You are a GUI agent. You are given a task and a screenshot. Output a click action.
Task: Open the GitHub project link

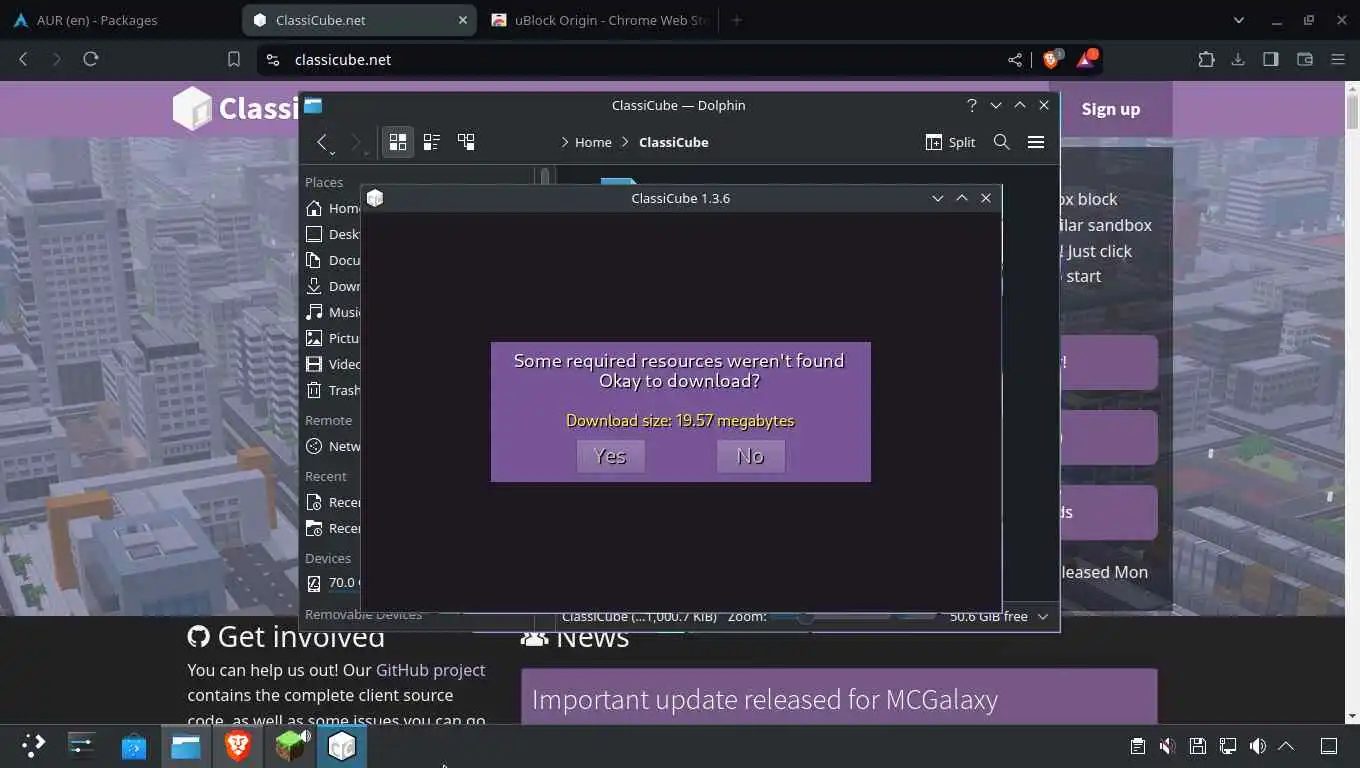pos(430,670)
